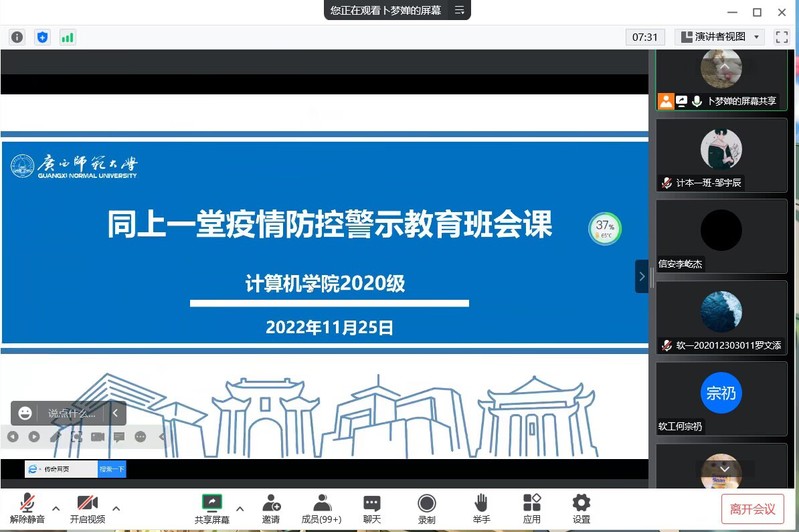
Task: Click 离开会议 to leave meeting
Action: (752, 509)
